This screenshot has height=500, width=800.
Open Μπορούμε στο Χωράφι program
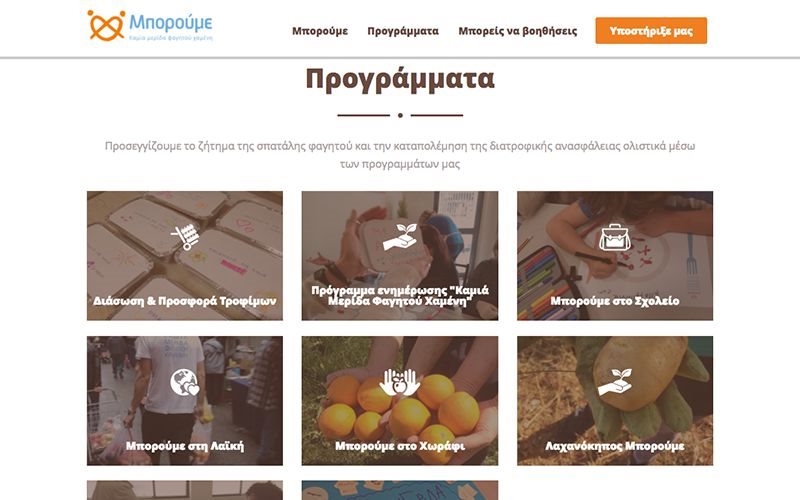point(400,446)
